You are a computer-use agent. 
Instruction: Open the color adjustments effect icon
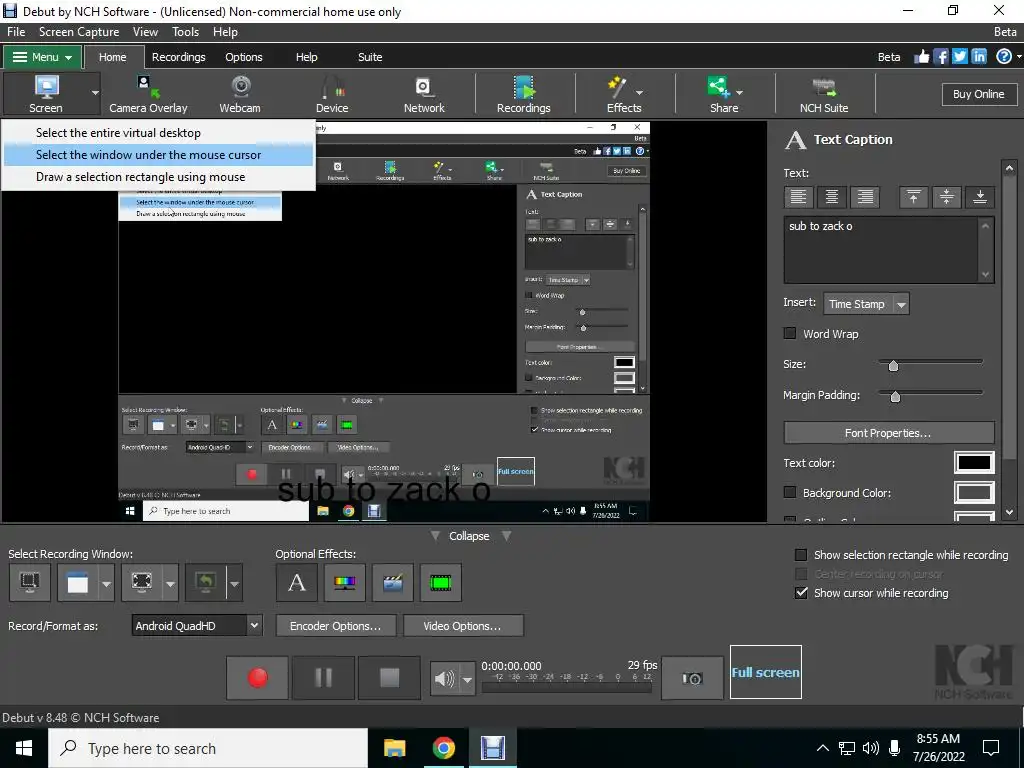pos(345,582)
